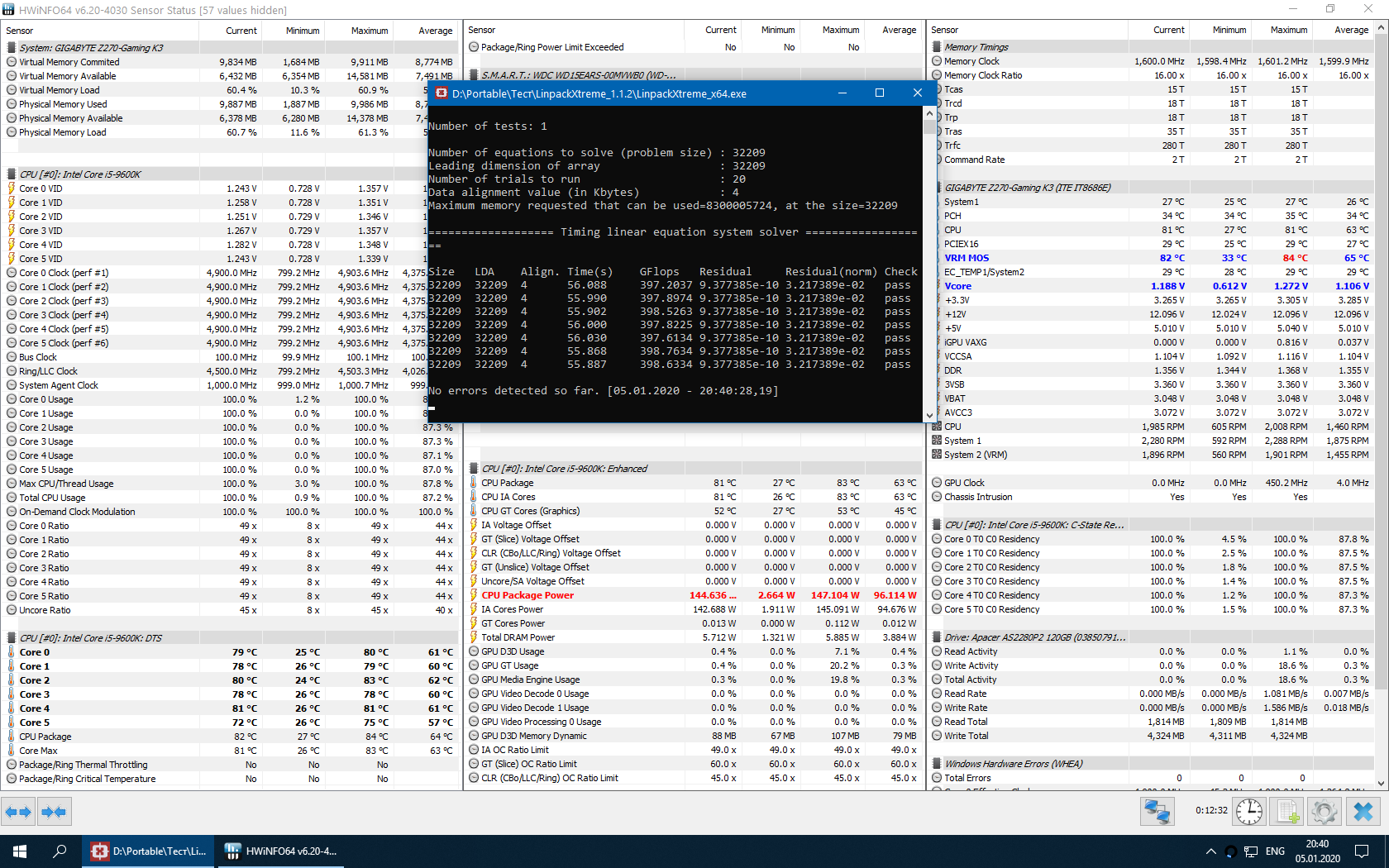1389x868 pixels.
Task: Open the Windows Start menu
Action: click(20, 851)
